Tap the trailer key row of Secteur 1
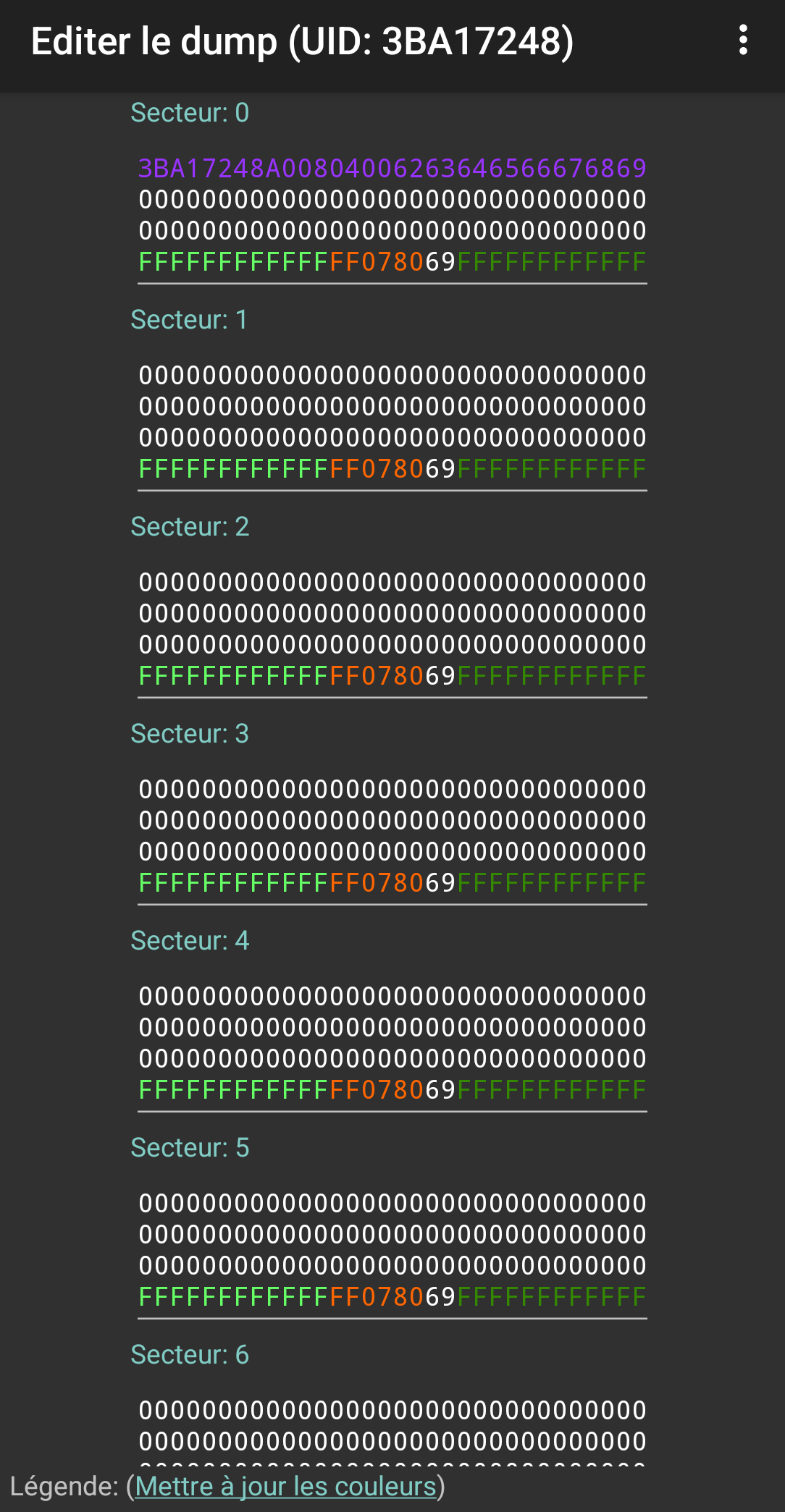This screenshot has width=785, height=1512. 392,469
